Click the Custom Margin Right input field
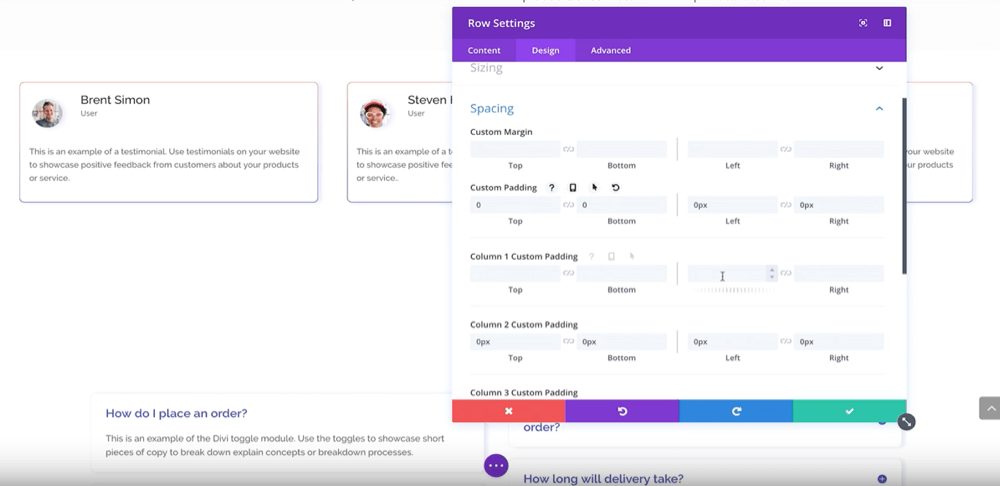 839,149
